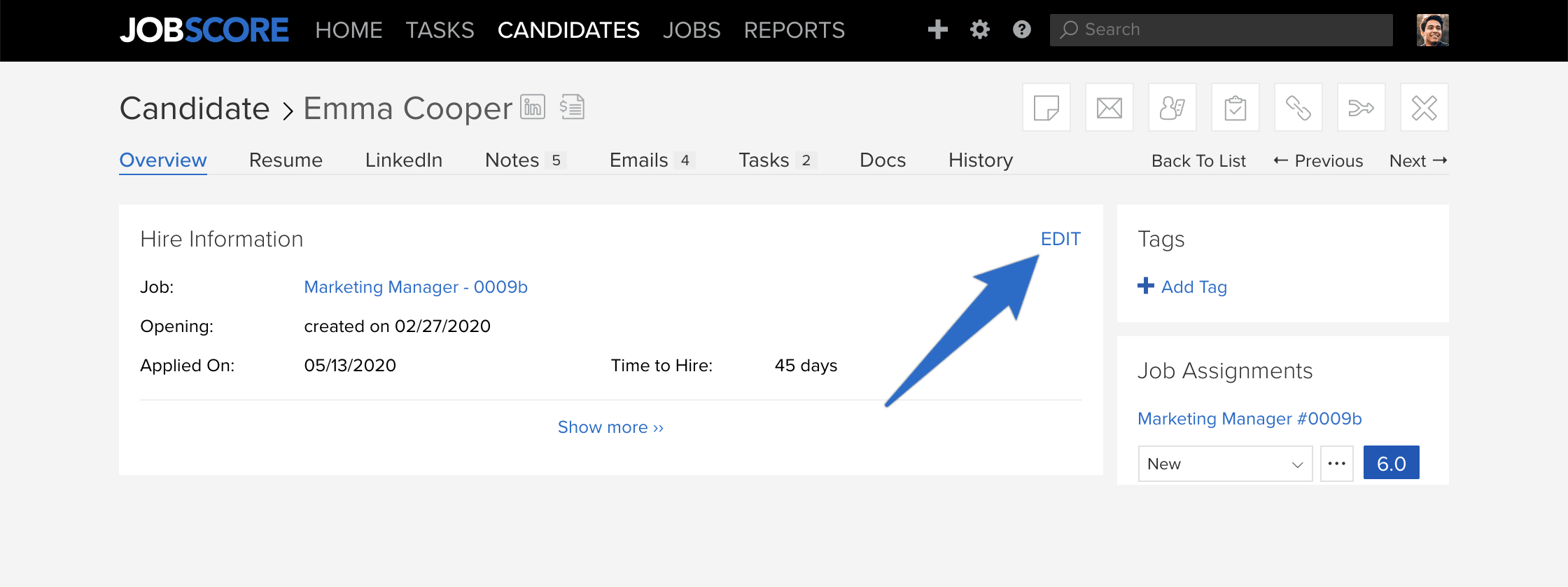Open the Docs tab

point(883,160)
